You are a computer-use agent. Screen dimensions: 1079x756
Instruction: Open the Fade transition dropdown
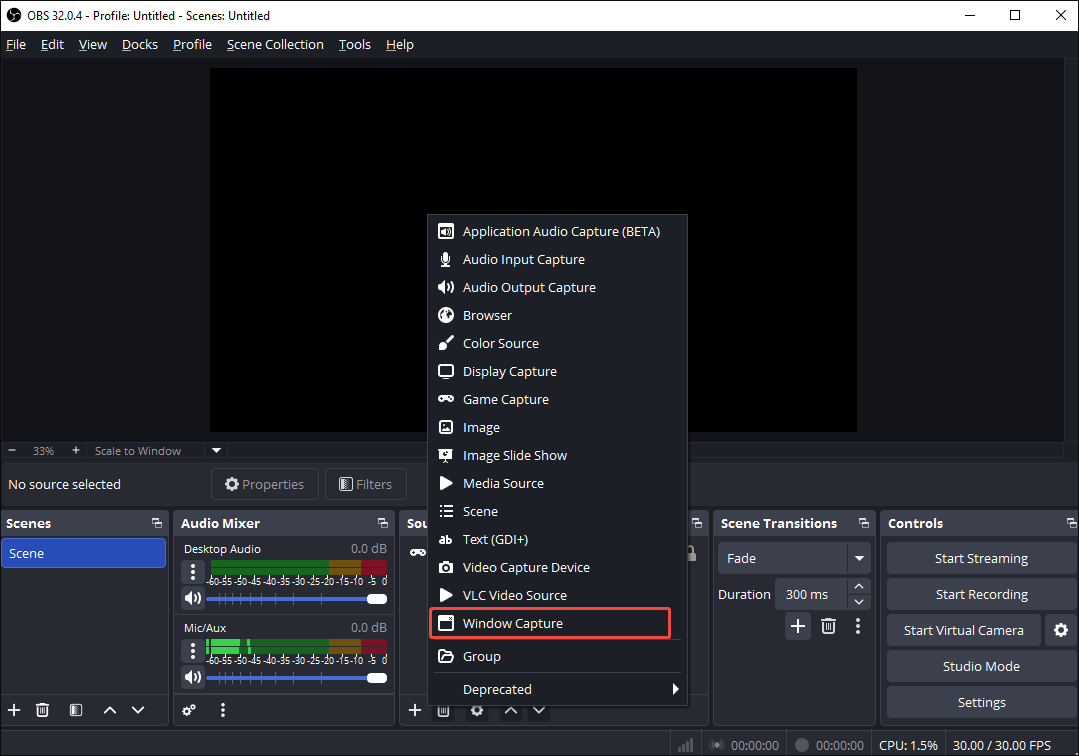click(858, 558)
